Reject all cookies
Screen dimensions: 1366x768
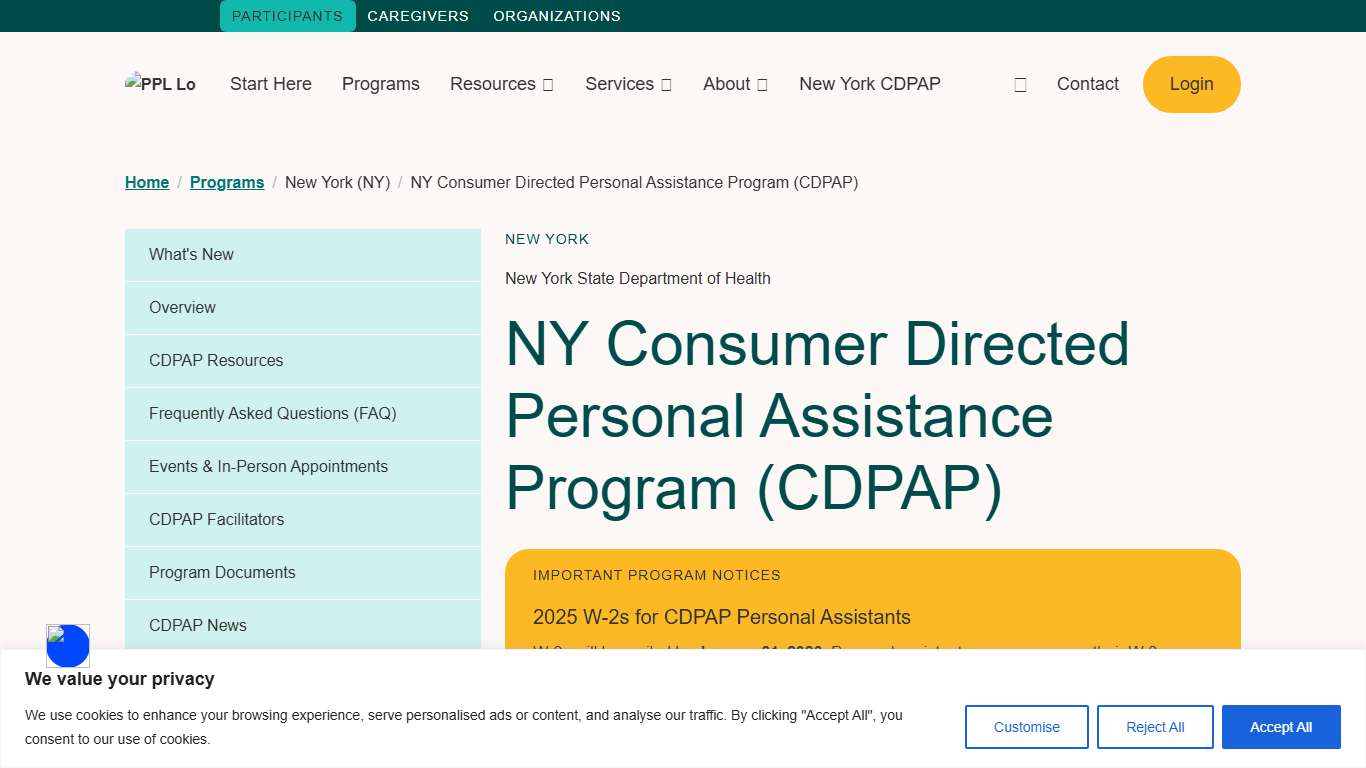pos(1155,727)
